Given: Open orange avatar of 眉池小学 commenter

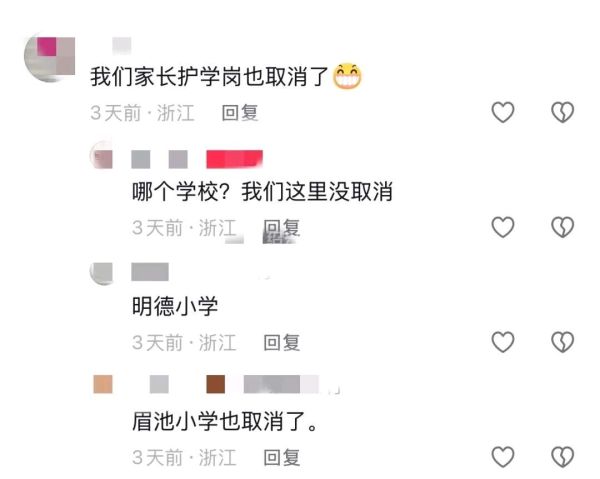Looking at the screenshot, I should (x=103, y=384).
